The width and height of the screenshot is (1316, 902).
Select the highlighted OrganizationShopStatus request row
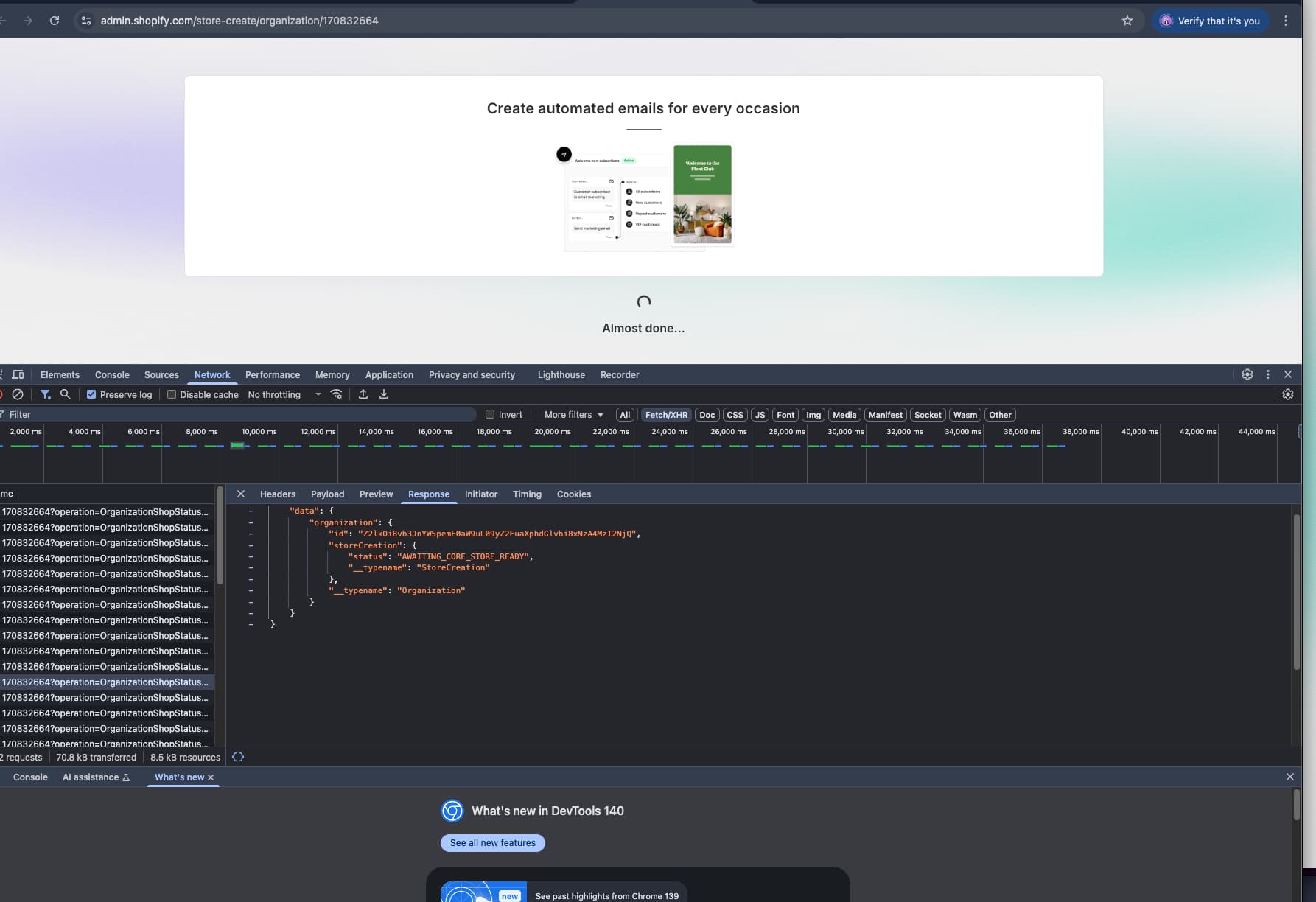tap(107, 682)
